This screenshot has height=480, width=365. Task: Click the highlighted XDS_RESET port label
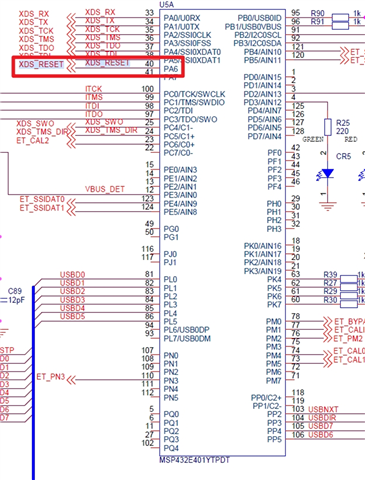[x=41, y=64]
